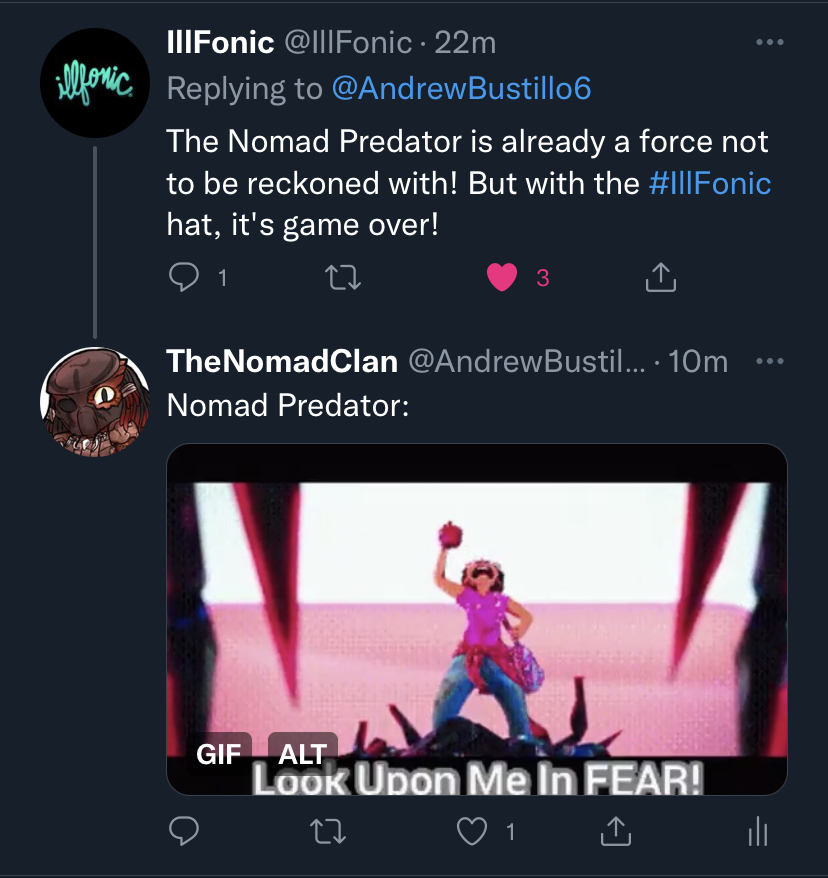
Task: Open IllFonic profile avatar
Action: tap(95, 82)
